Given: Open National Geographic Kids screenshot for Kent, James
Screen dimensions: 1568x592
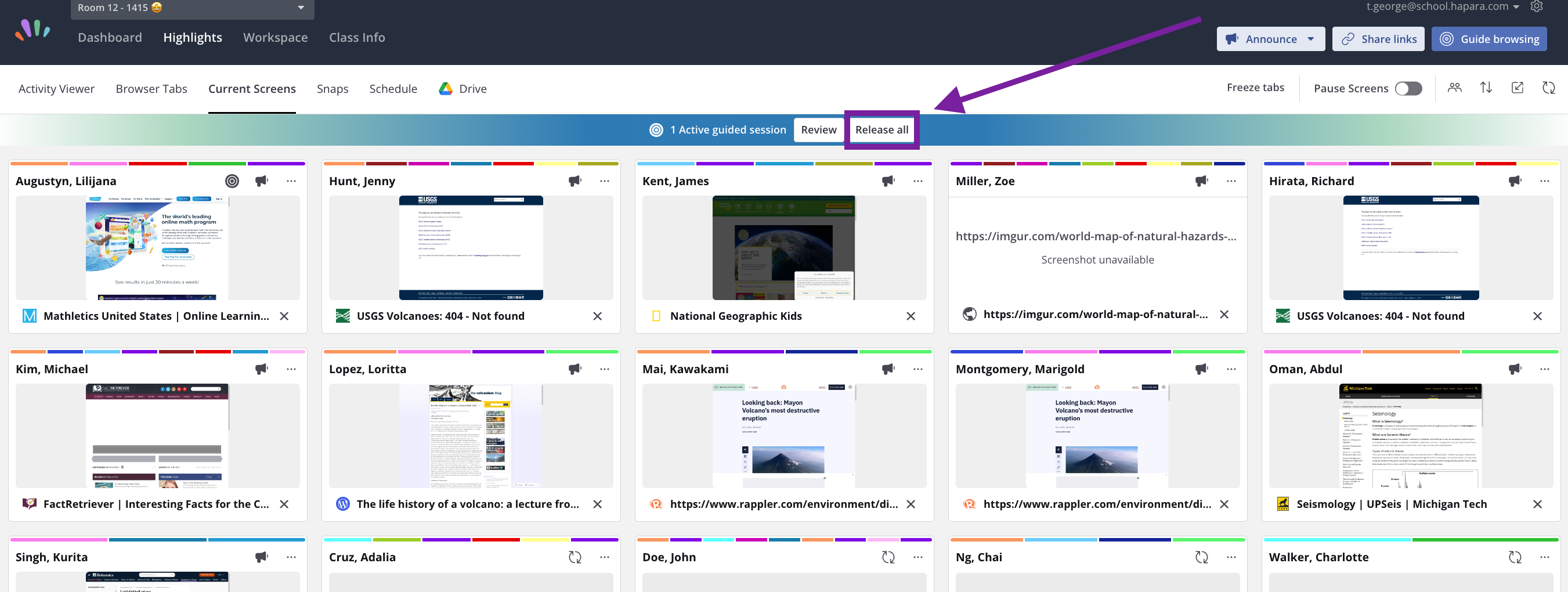Looking at the screenshot, I should coord(784,248).
